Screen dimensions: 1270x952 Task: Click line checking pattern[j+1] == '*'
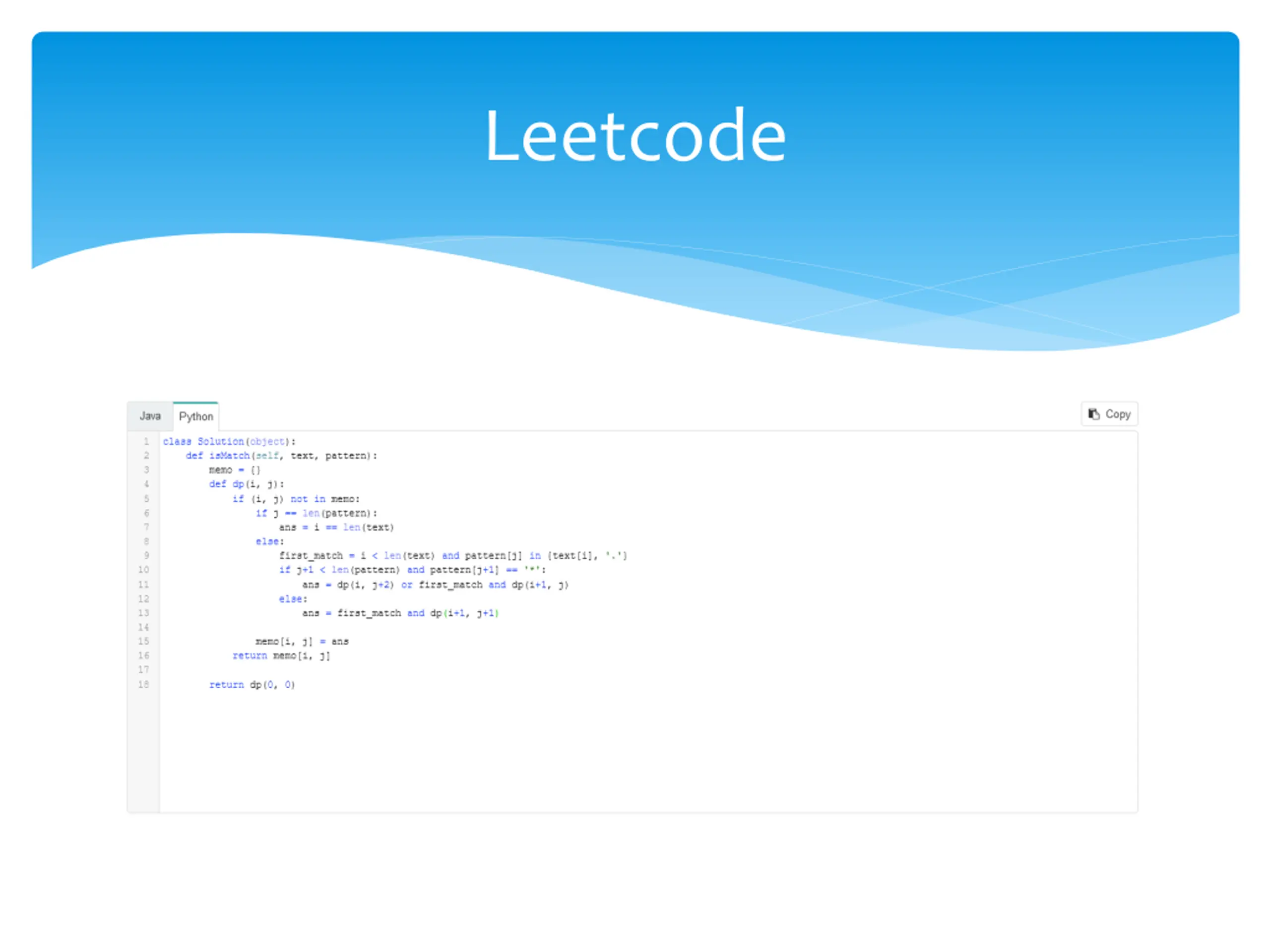coord(412,570)
